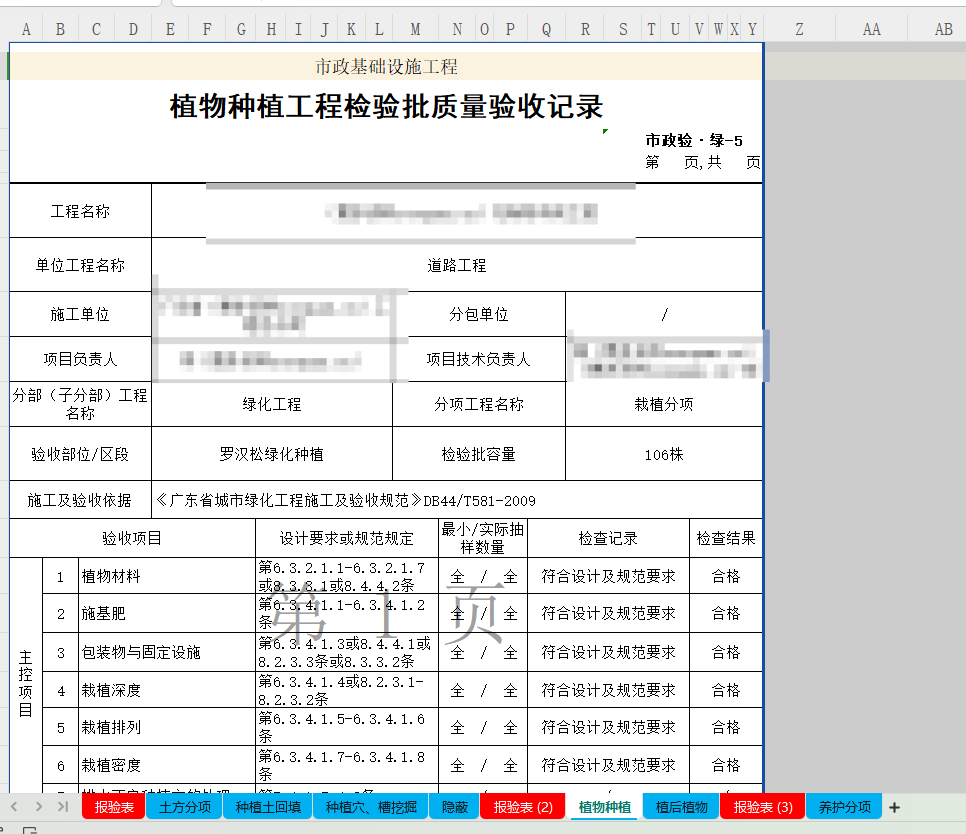Viewport: 966px width, 834px height.
Task: Open the 养护分项 sheet tab
Action: [844, 807]
